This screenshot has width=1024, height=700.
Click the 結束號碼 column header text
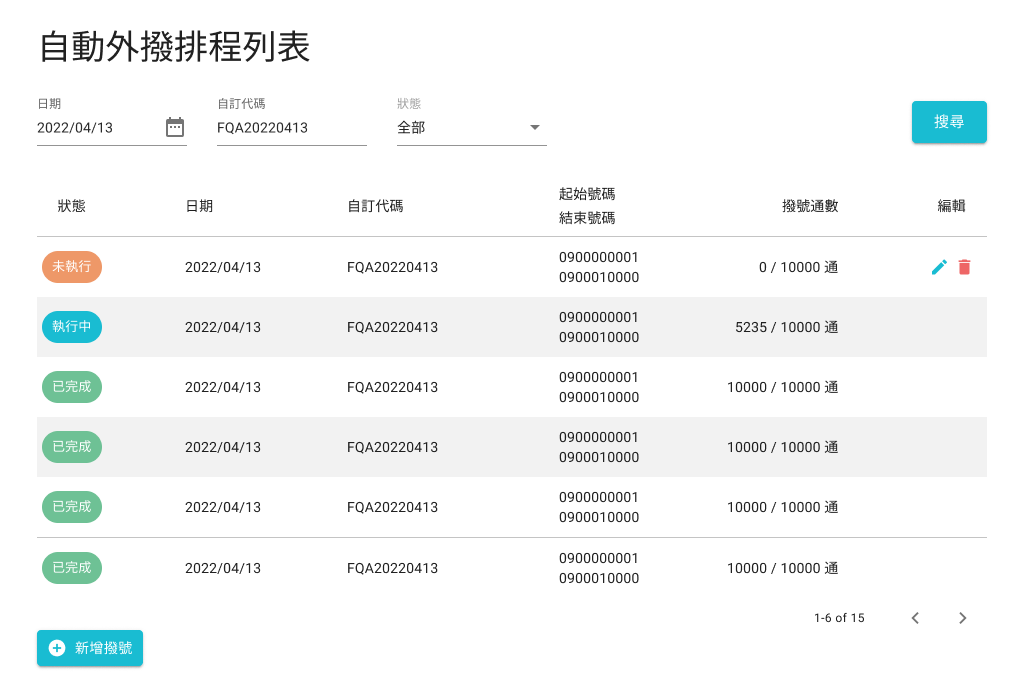pos(587,218)
